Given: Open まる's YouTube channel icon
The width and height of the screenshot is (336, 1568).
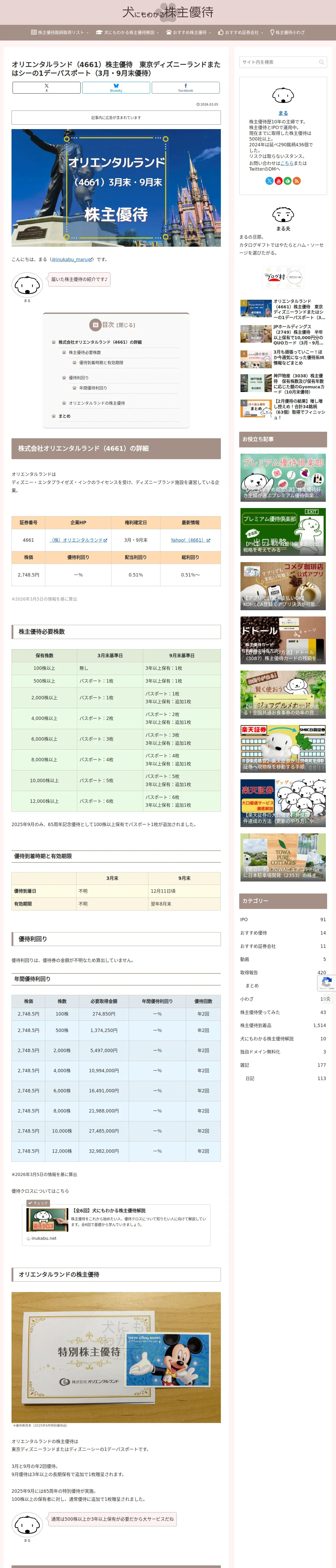Looking at the screenshot, I should (x=279, y=181).
